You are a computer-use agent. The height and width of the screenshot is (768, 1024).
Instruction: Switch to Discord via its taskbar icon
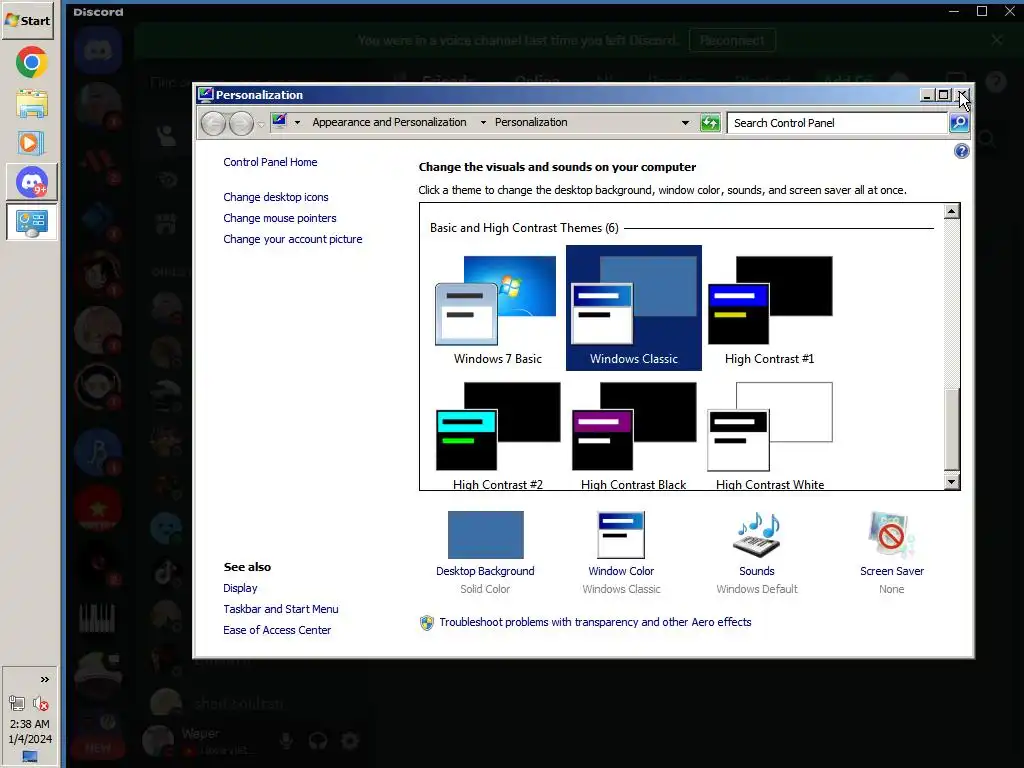[x=32, y=182]
